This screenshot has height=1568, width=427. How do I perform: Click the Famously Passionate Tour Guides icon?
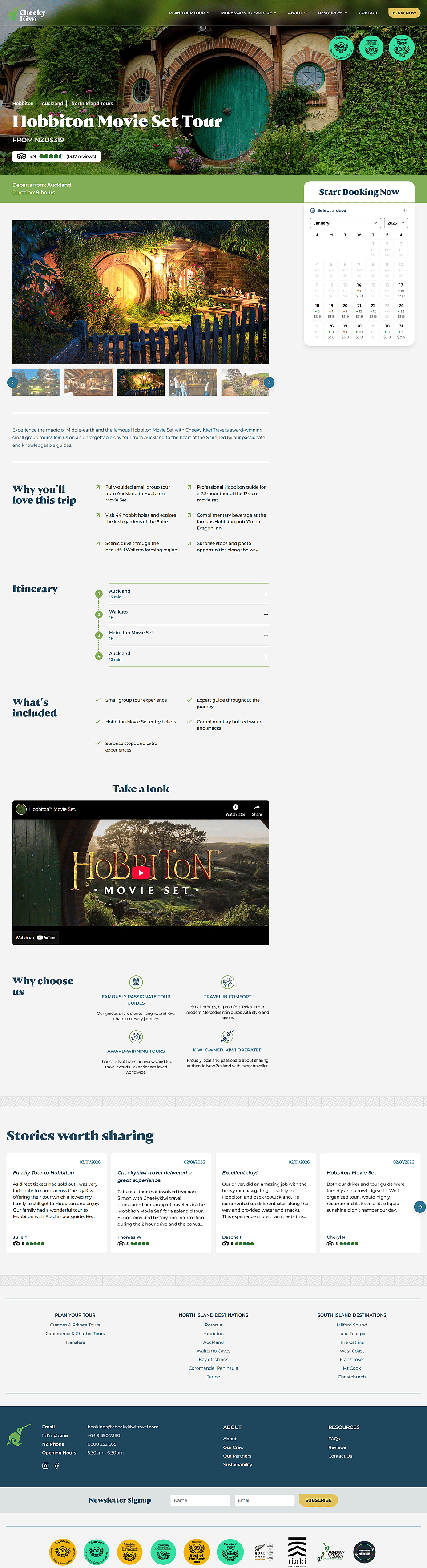pyautogui.click(x=136, y=982)
